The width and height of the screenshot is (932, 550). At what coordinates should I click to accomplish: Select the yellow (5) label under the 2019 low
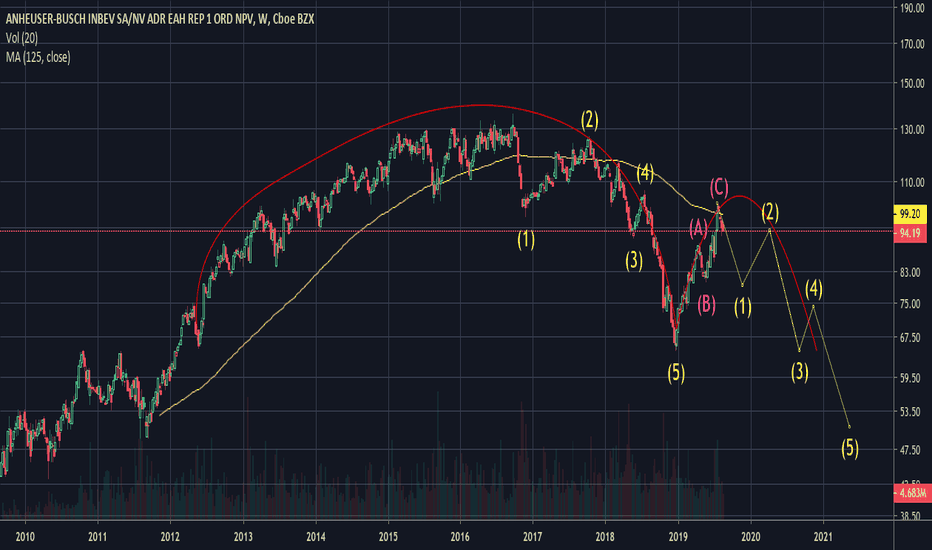[676, 373]
